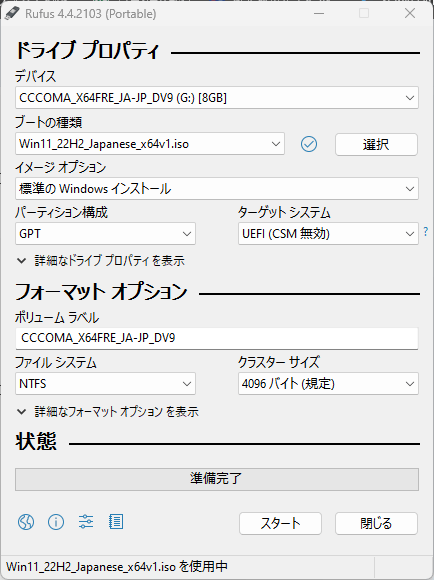Open the パーティション構成 GPT dropdown
The height and width of the screenshot is (580, 434).
(x=105, y=234)
